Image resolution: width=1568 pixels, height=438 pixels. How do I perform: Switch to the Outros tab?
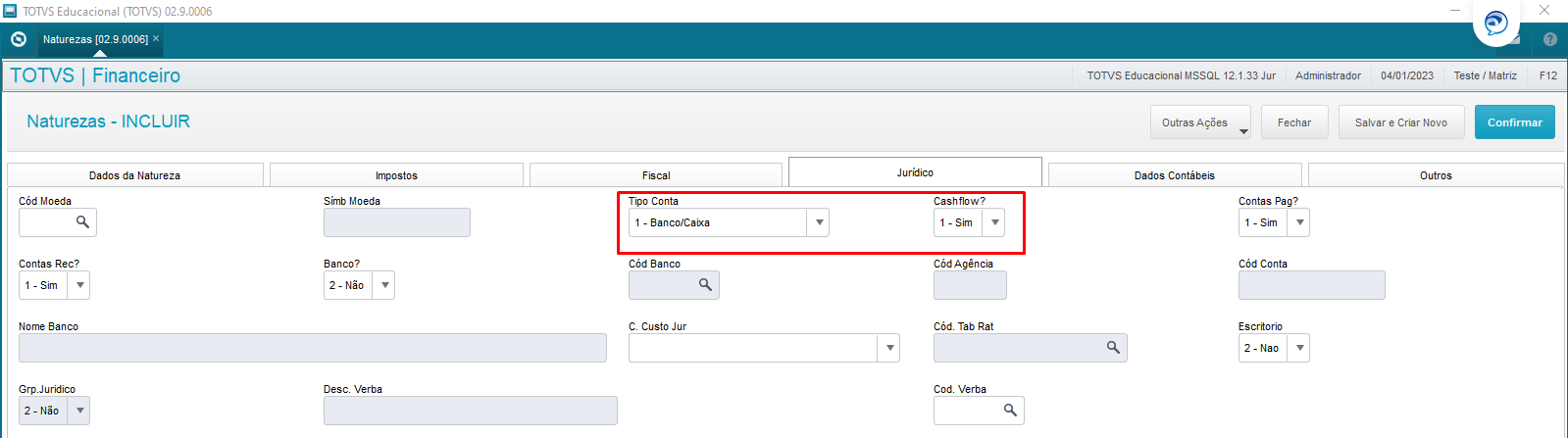(1436, 175)
